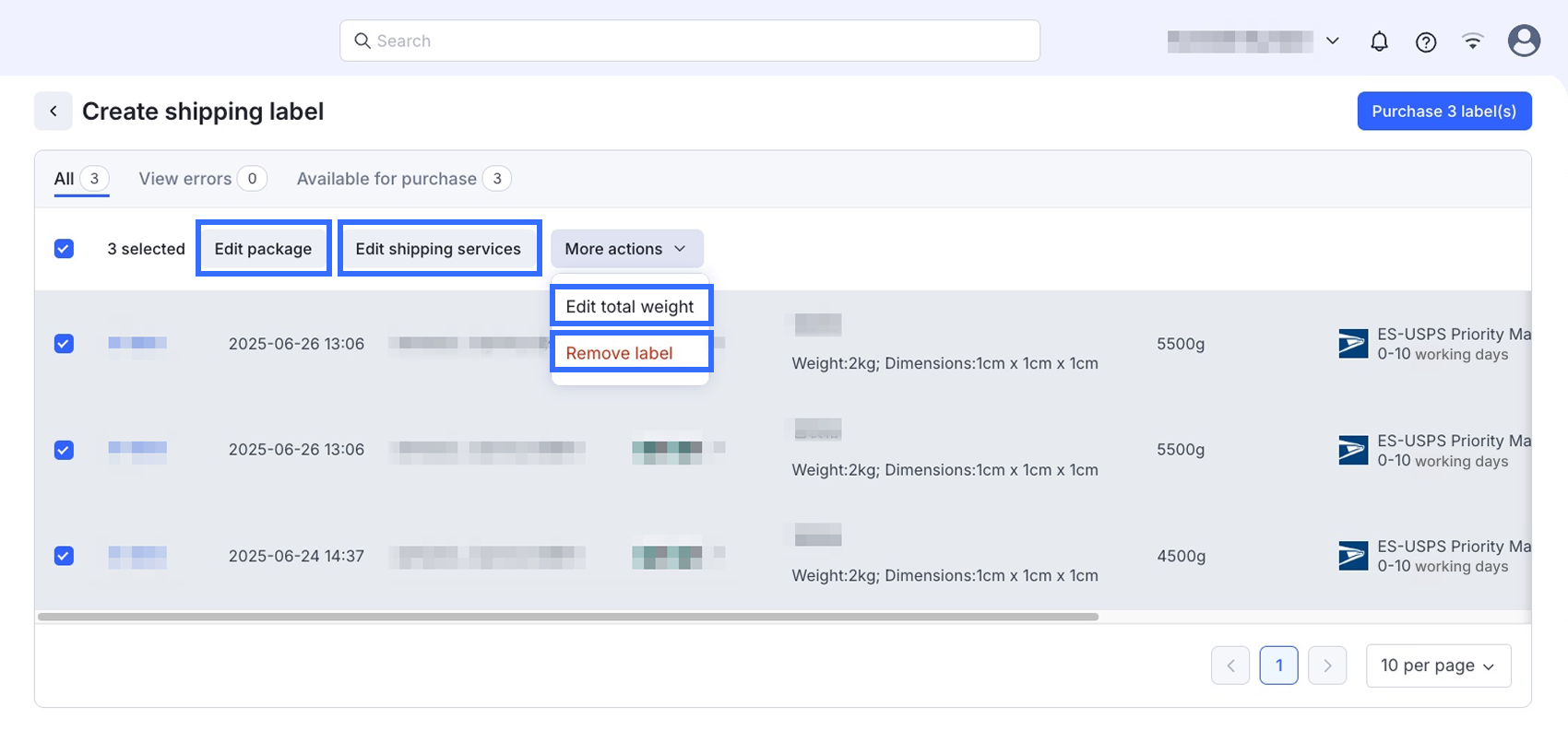Focus the Search input field

690,41
